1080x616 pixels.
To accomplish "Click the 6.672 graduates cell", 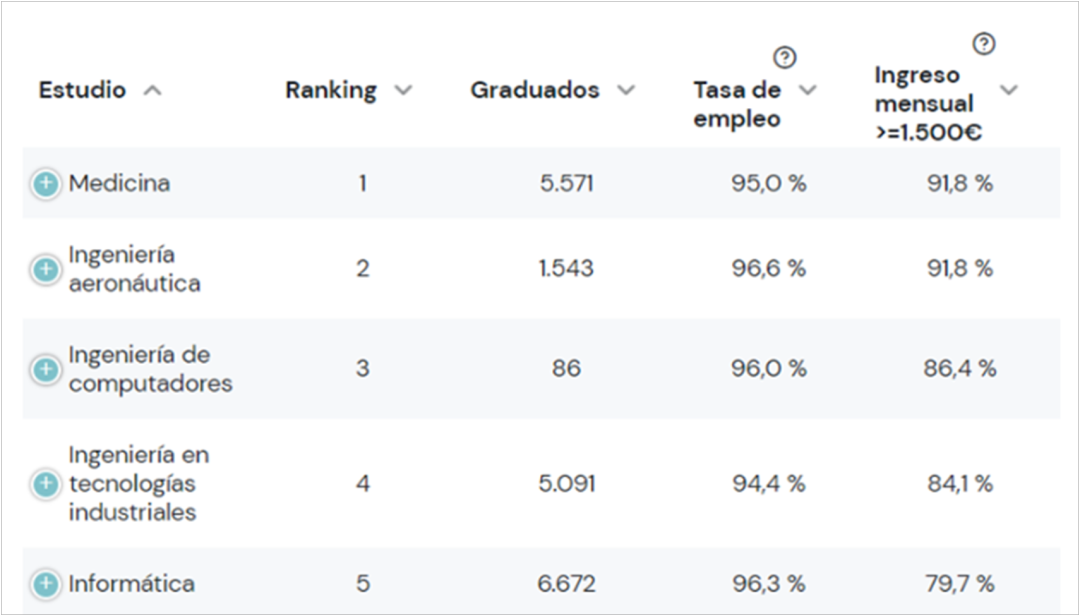I will [x=566, y=584].
